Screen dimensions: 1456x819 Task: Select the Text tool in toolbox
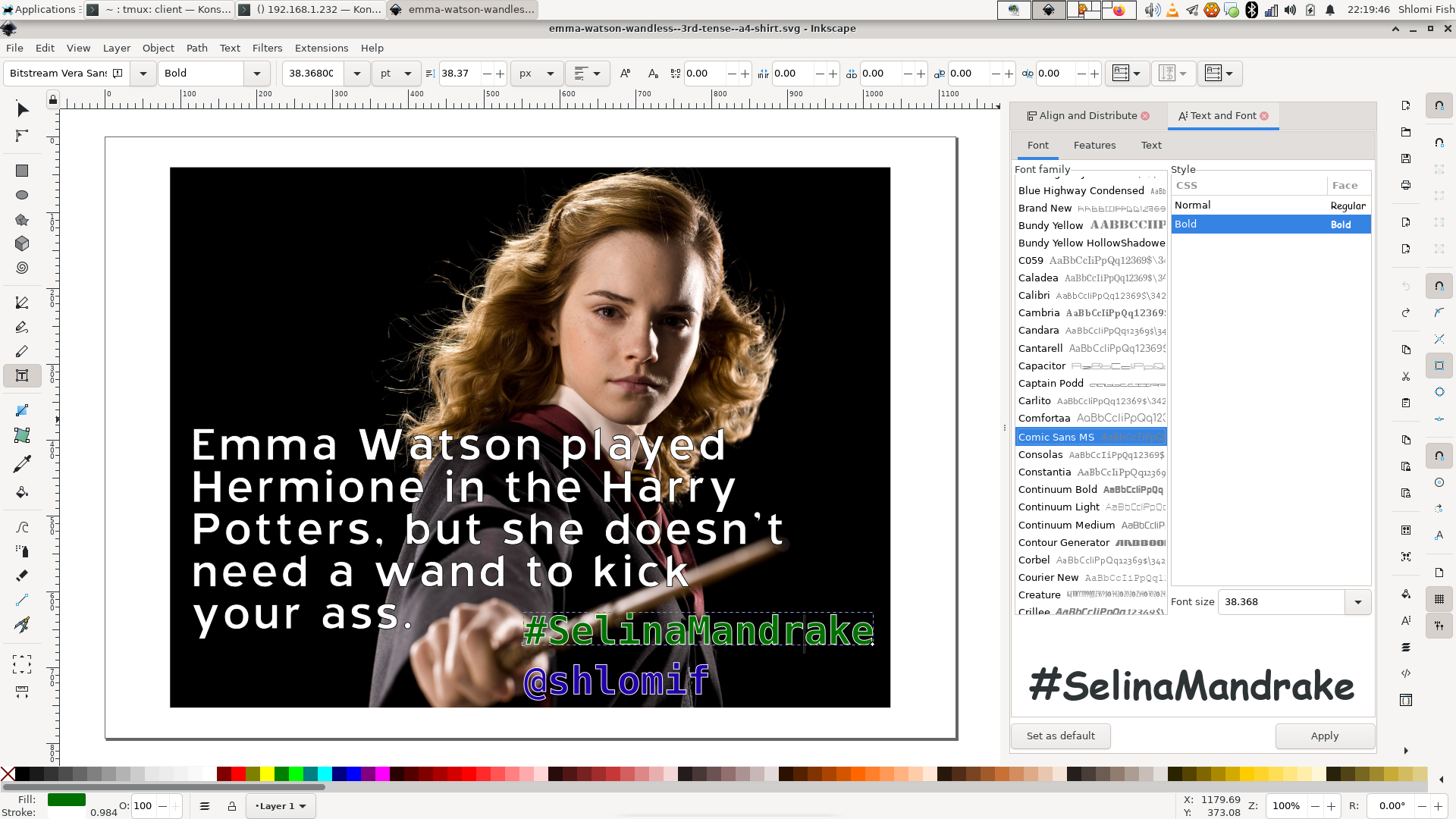pyautogui.click(x=22, y=375)
